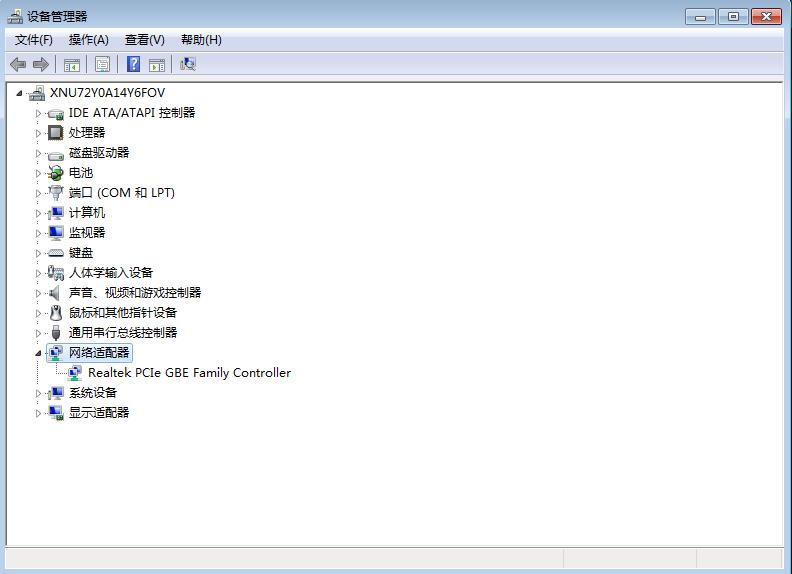Image resolution: width=792 pixels, height=574 pixels.
Task: Click the keyboard 键盘 icon
Action: pyautogui.click(x=56, y=253)
